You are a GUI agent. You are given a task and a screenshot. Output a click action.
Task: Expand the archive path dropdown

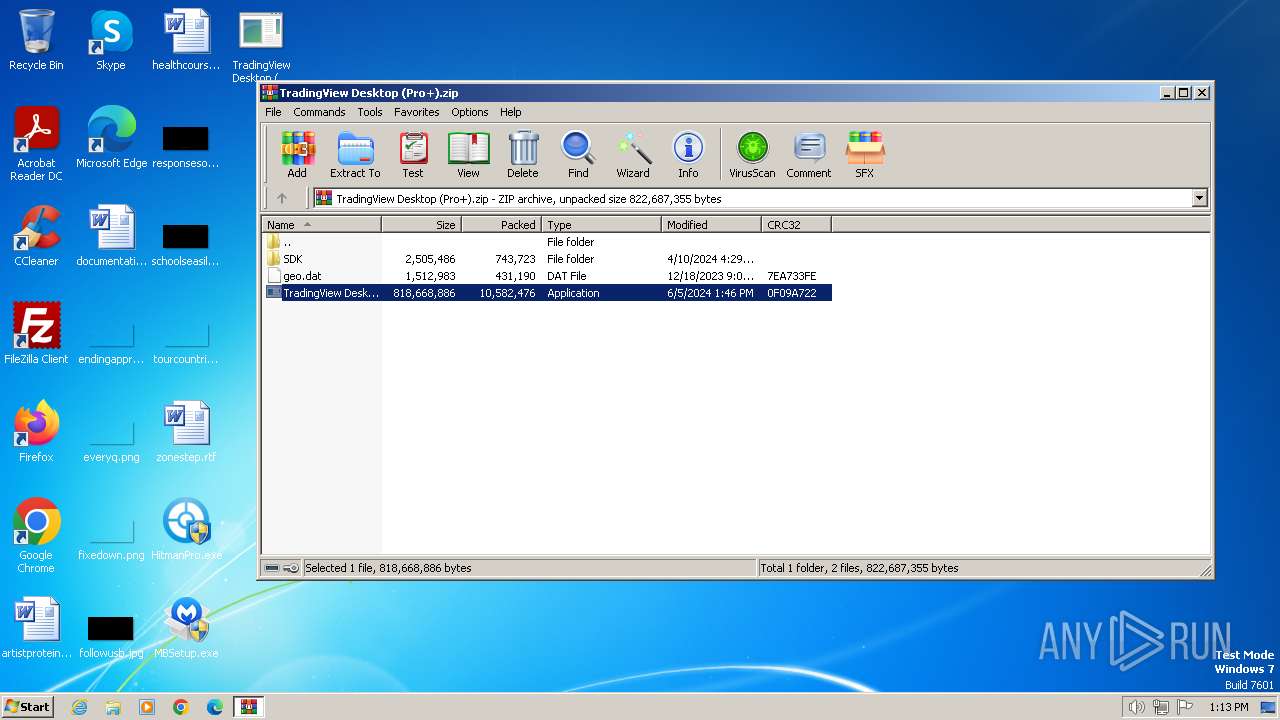click(1199, 198)
